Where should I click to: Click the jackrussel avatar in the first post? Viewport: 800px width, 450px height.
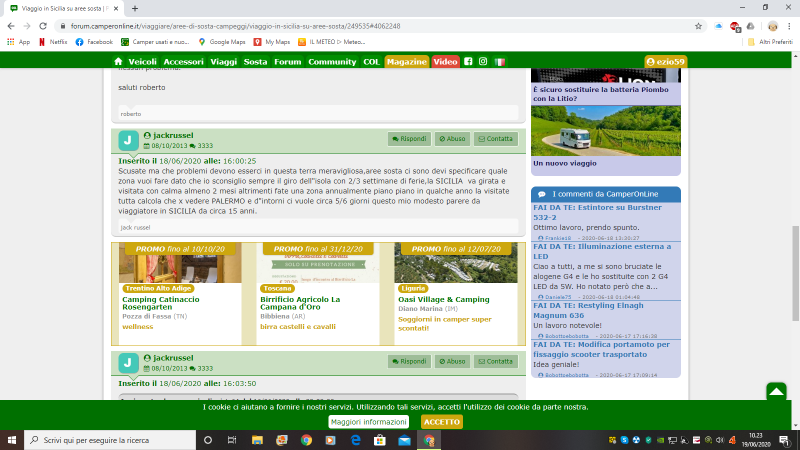point(129,140)
